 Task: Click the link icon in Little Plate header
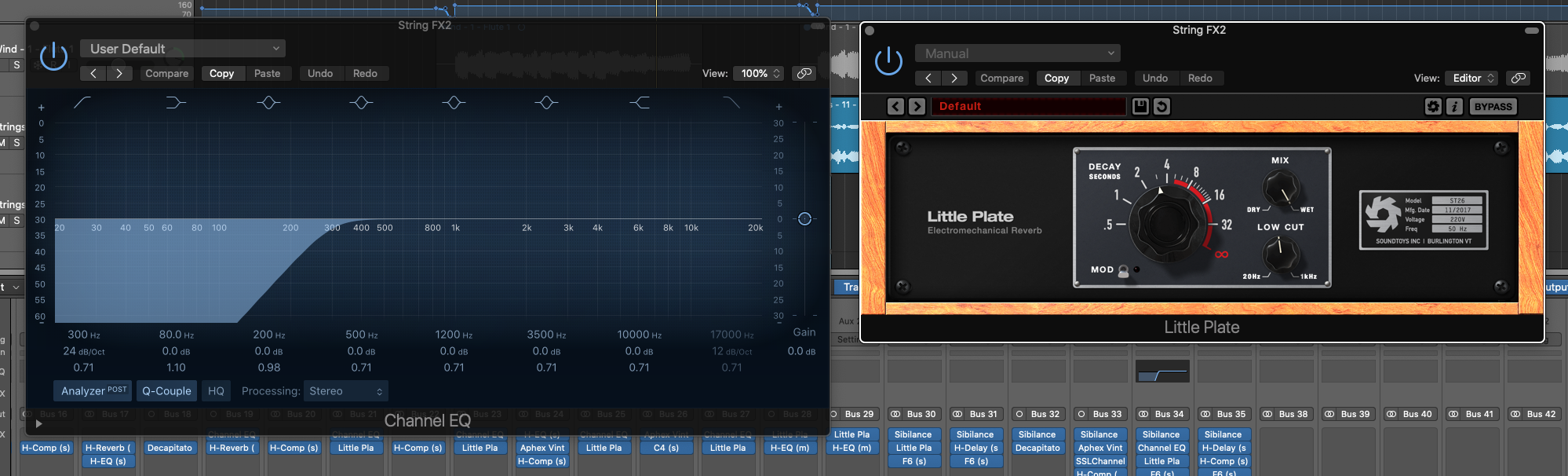click(x=1519, y=78)
